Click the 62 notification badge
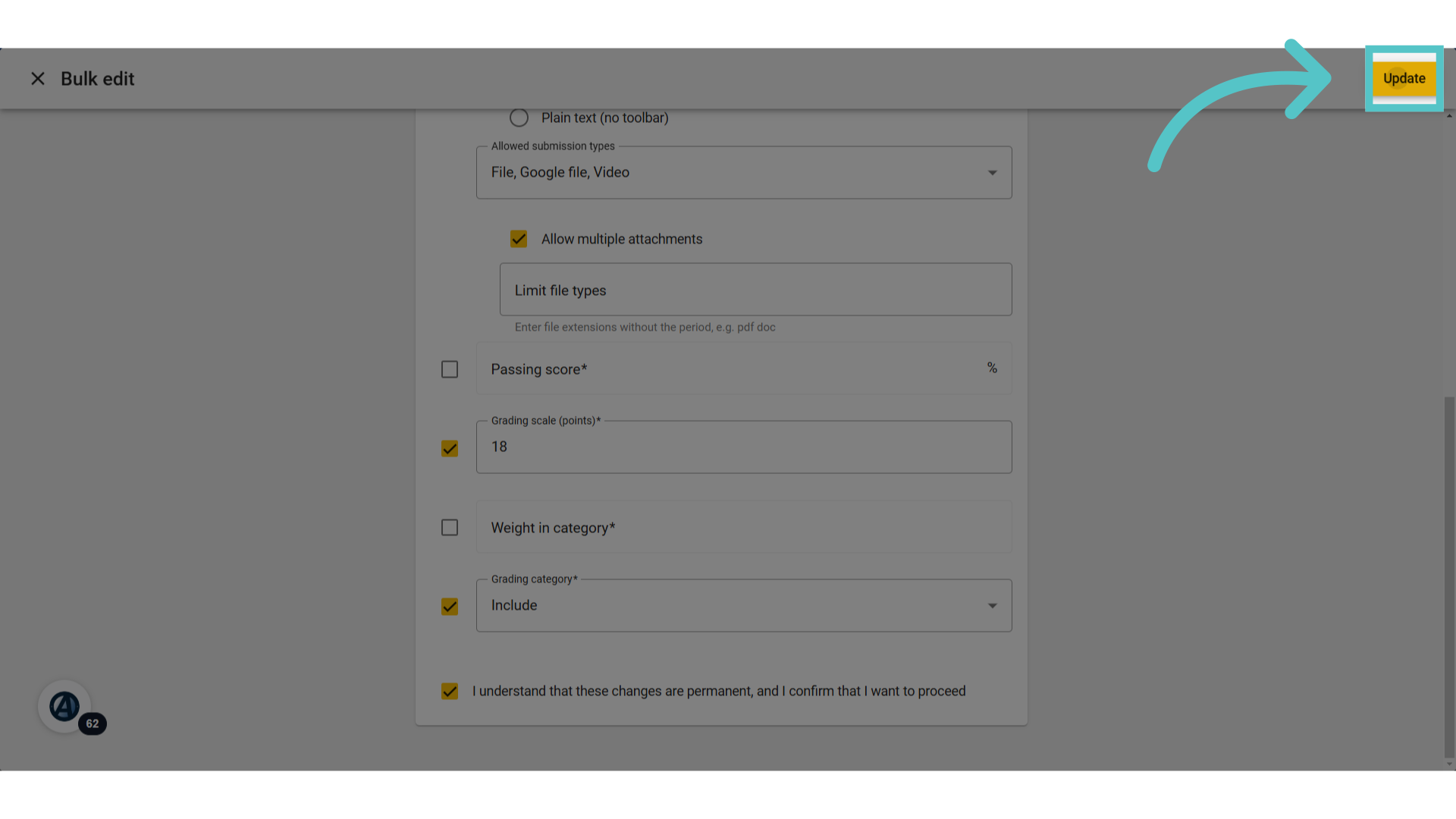This screenshot has height=819, width=1456. (x=93, y=723)
